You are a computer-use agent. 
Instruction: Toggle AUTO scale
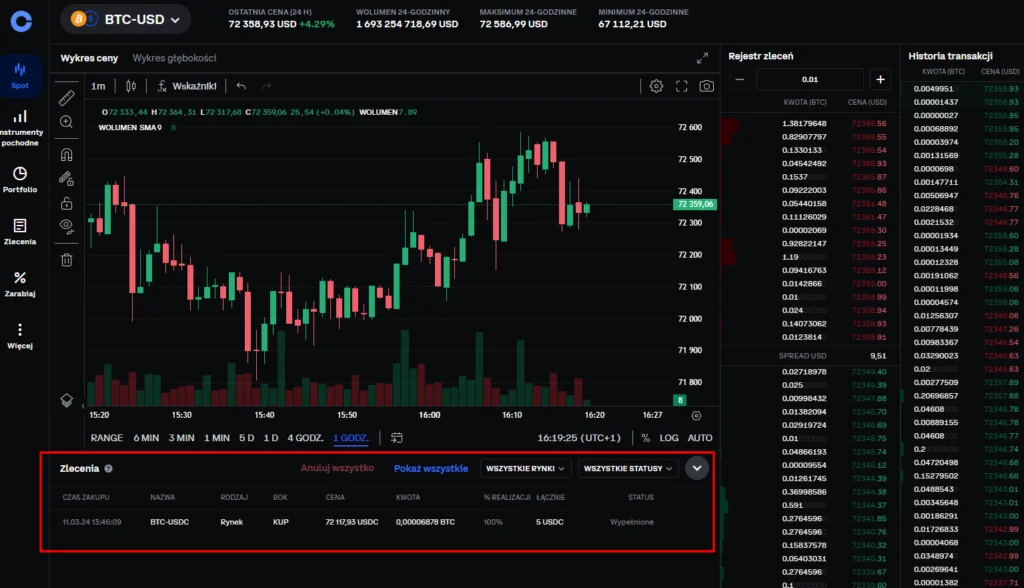click(x=700, y=438)
